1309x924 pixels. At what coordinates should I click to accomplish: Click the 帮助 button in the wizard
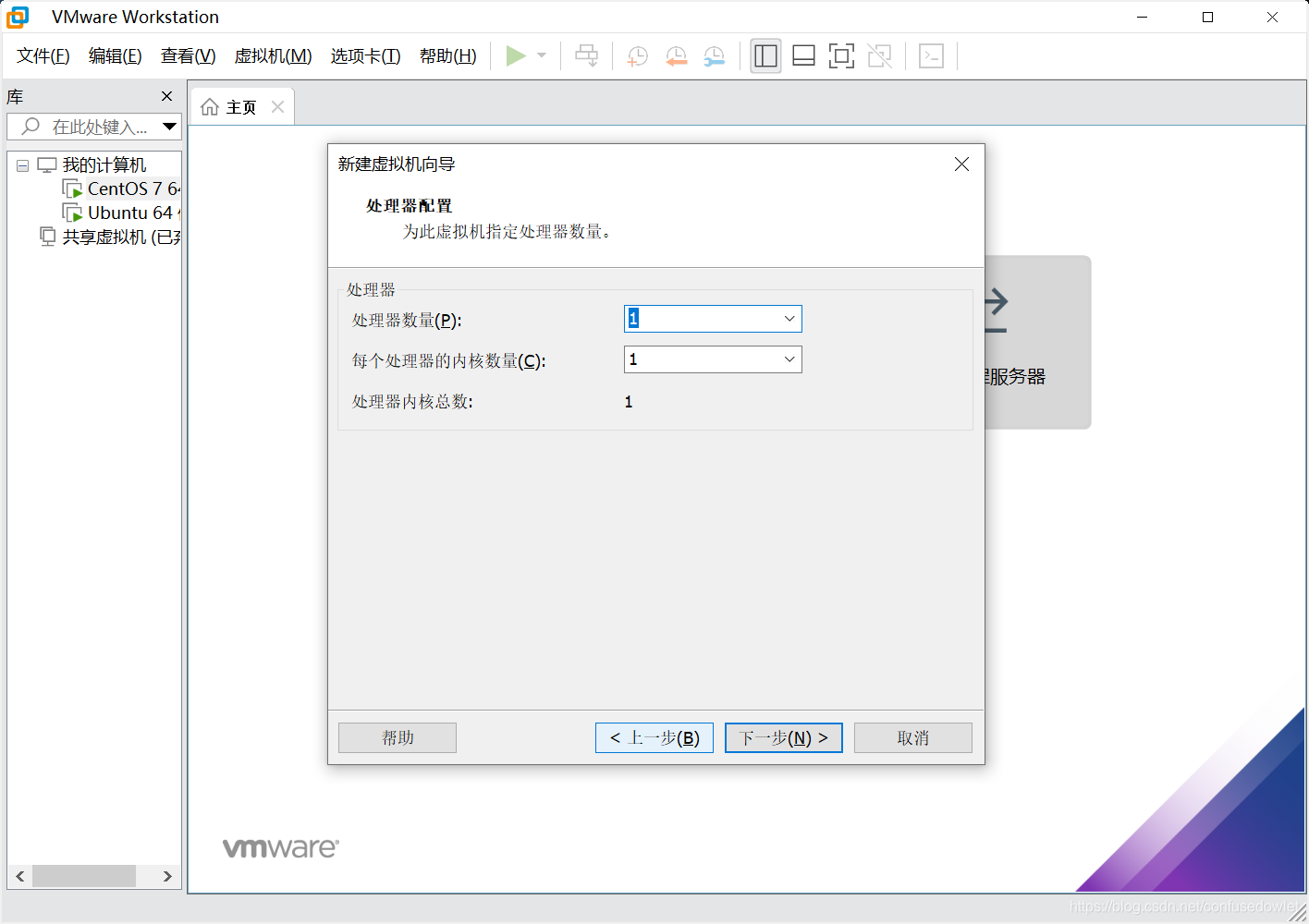pyautogui.click(x=398, y=737)
